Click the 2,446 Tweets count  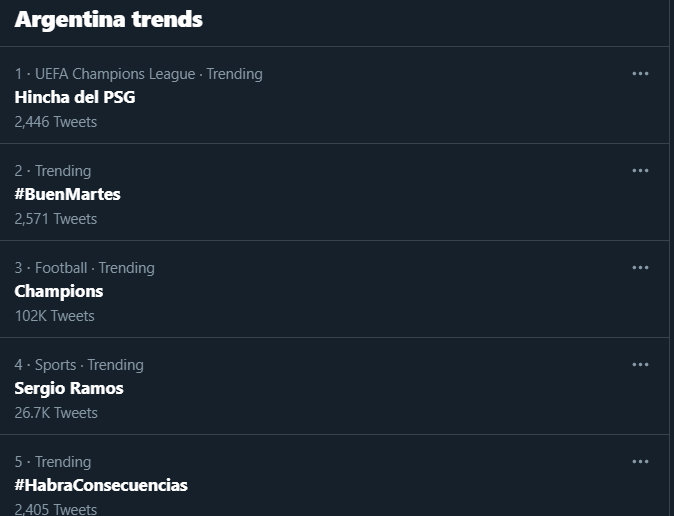click(x=56, y=122)
